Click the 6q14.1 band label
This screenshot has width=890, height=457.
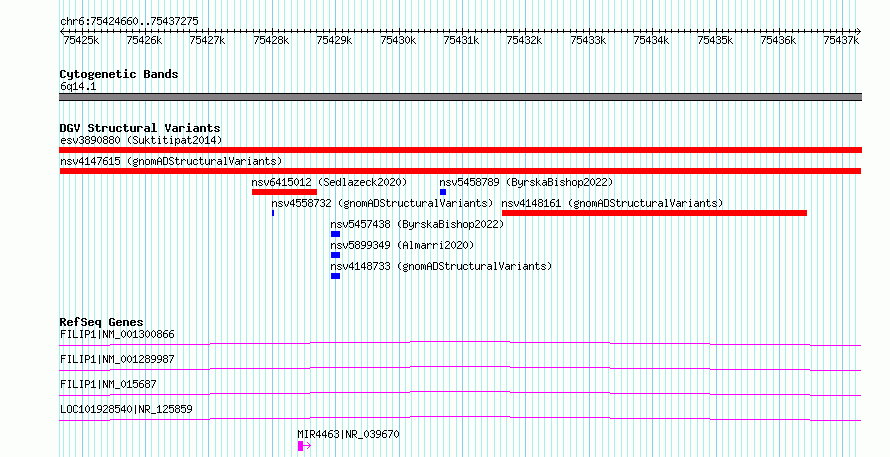78,86
